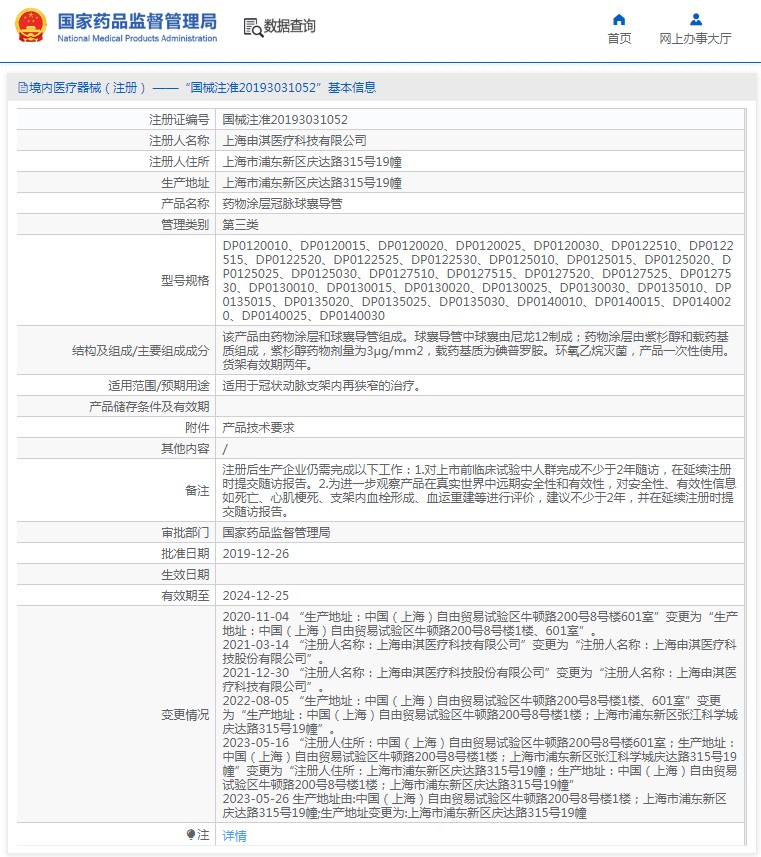Click the 生产地址 address value

tap(312, 183)
